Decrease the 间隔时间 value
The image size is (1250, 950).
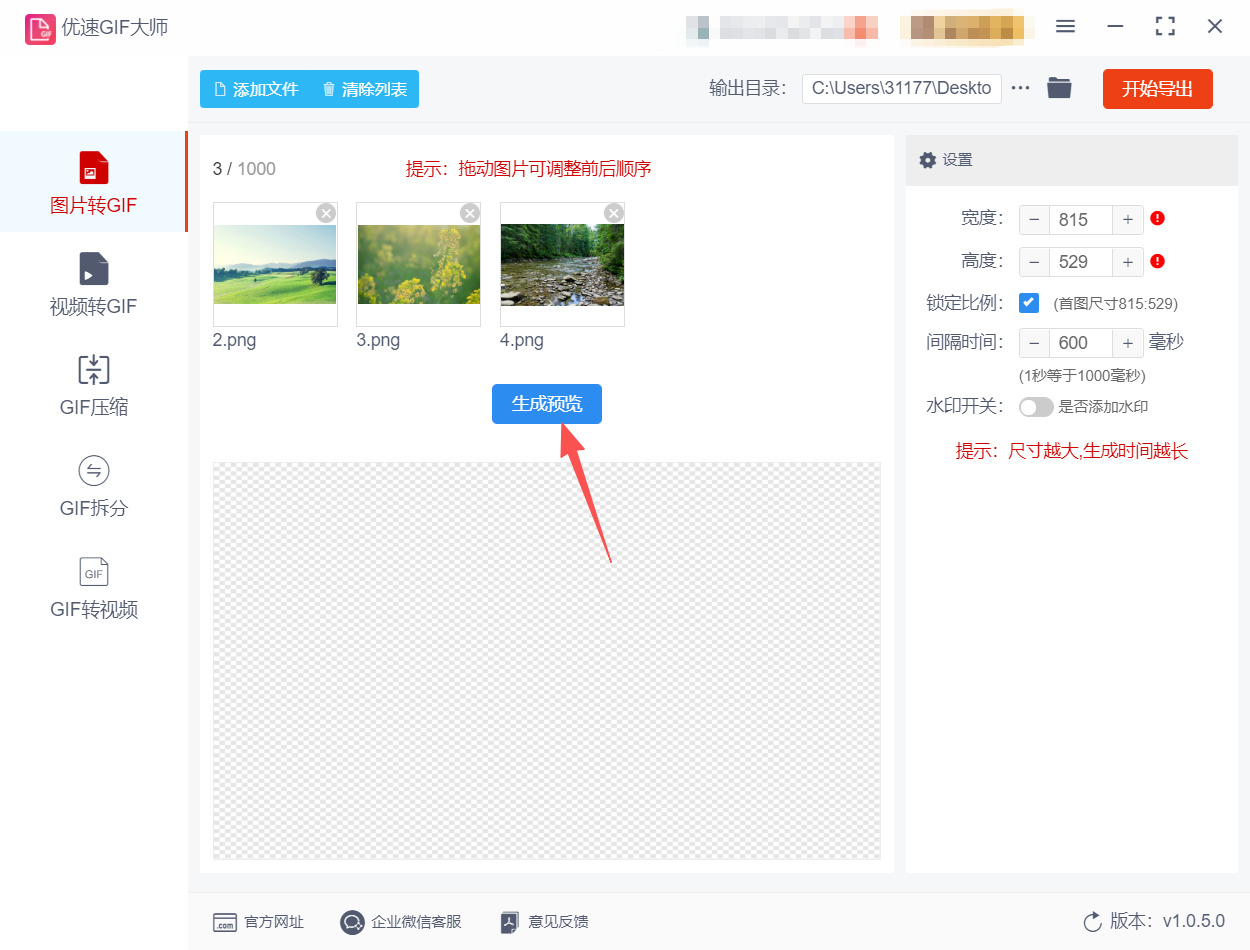pos(1034,343)
